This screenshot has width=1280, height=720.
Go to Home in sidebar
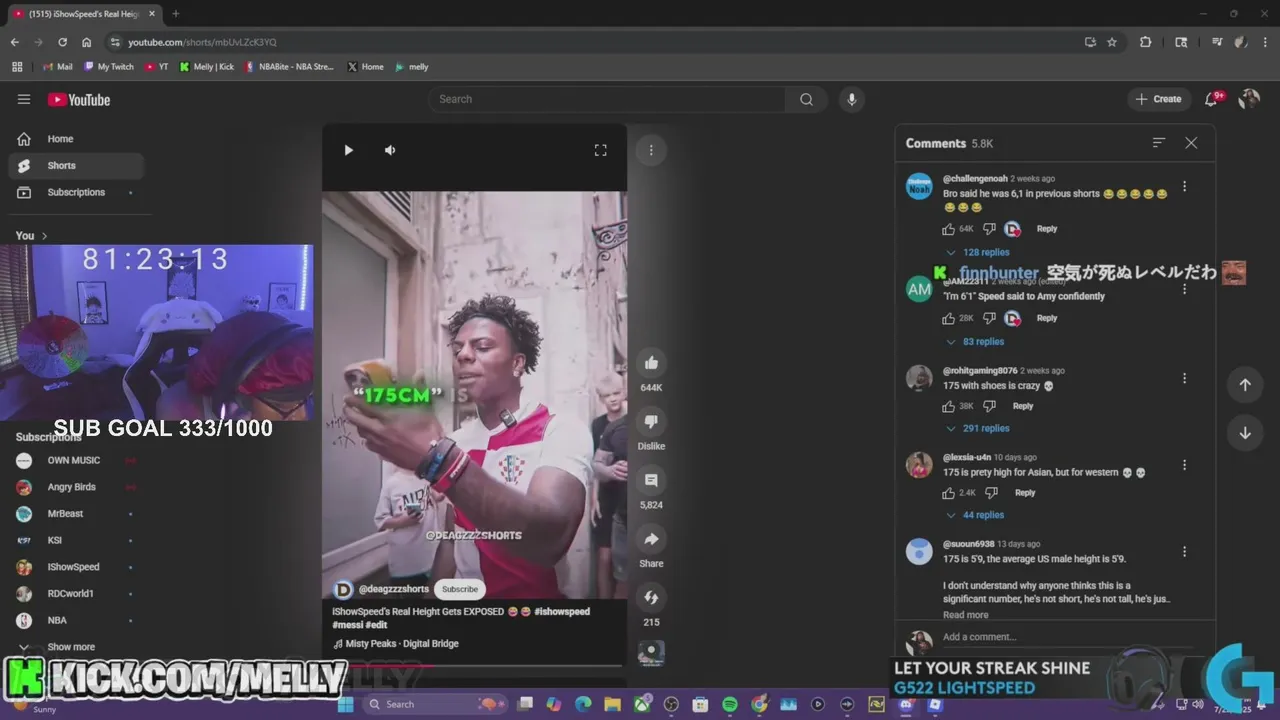click(x=76, y=139)
